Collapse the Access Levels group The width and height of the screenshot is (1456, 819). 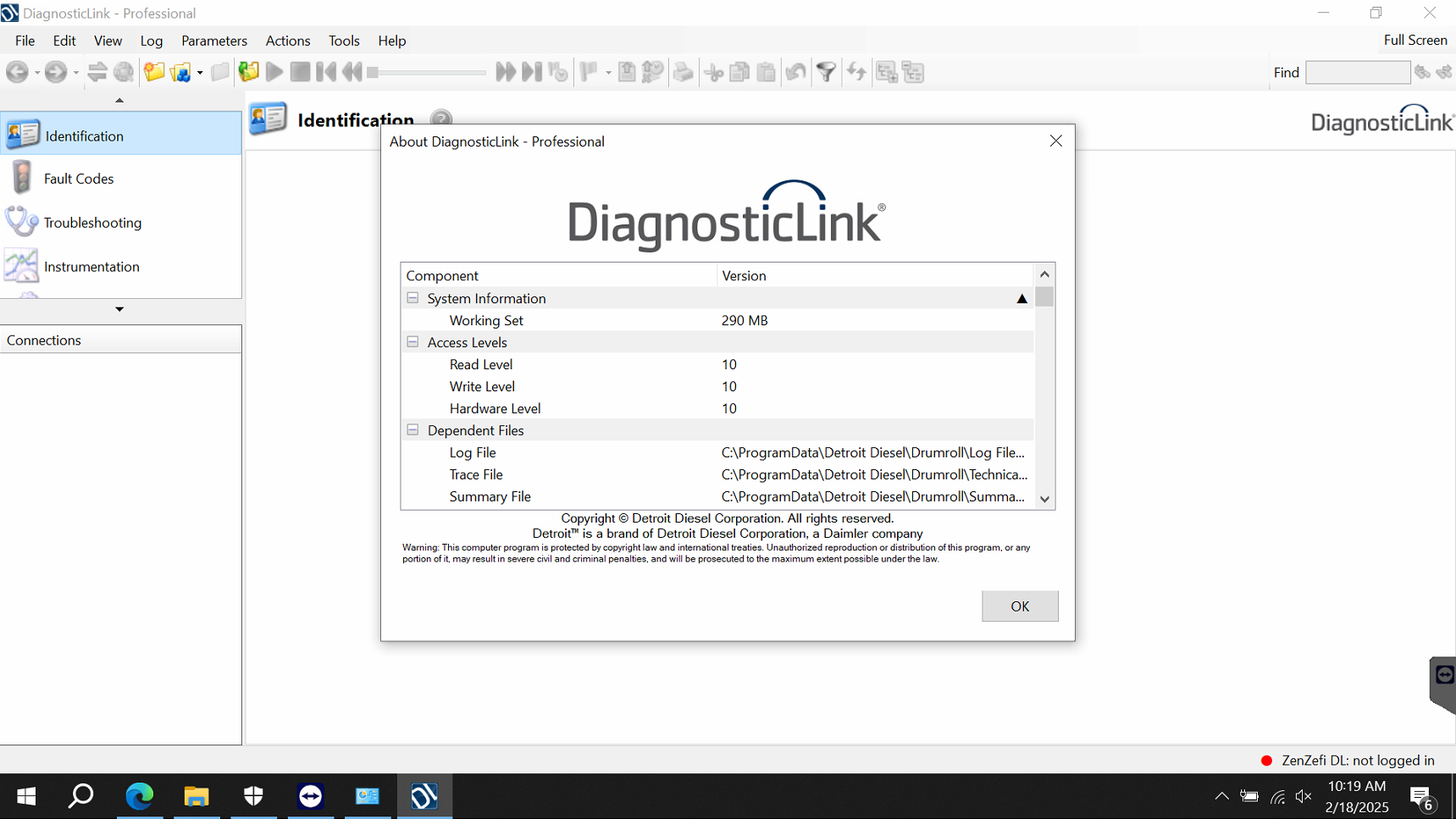point(412,342)
